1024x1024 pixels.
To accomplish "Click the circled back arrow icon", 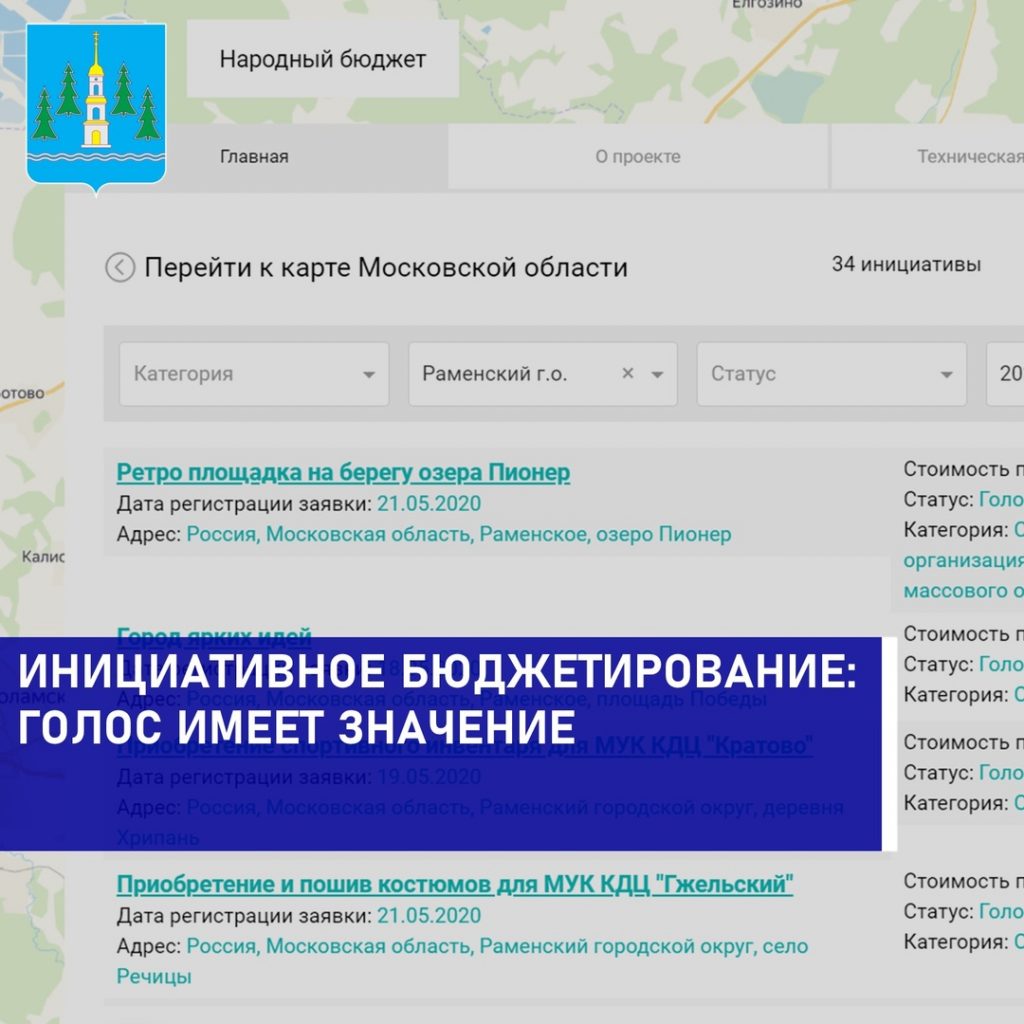I will [x=120, y=268].
